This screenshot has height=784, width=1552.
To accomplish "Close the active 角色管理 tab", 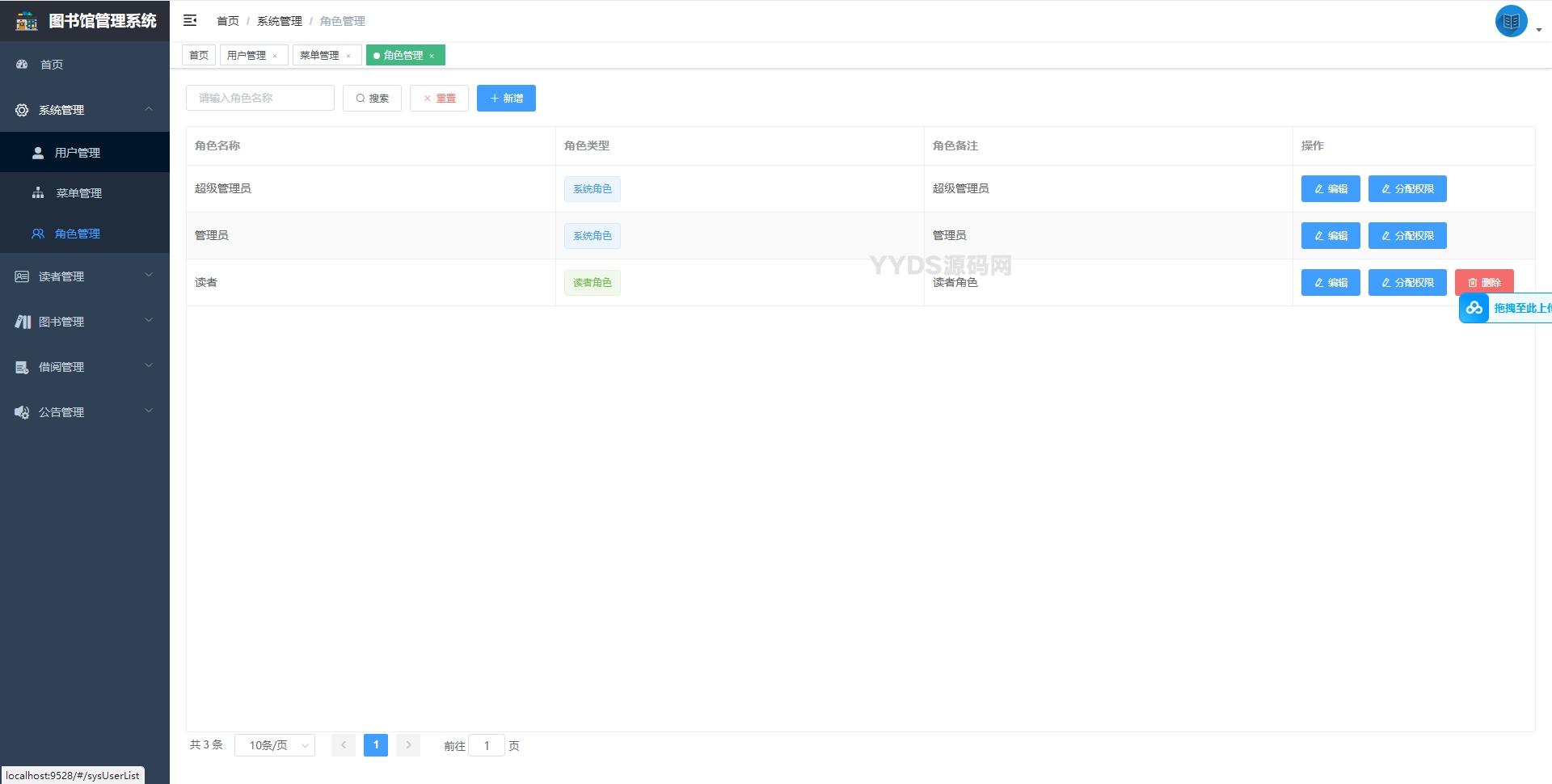I will coord(432,56).
